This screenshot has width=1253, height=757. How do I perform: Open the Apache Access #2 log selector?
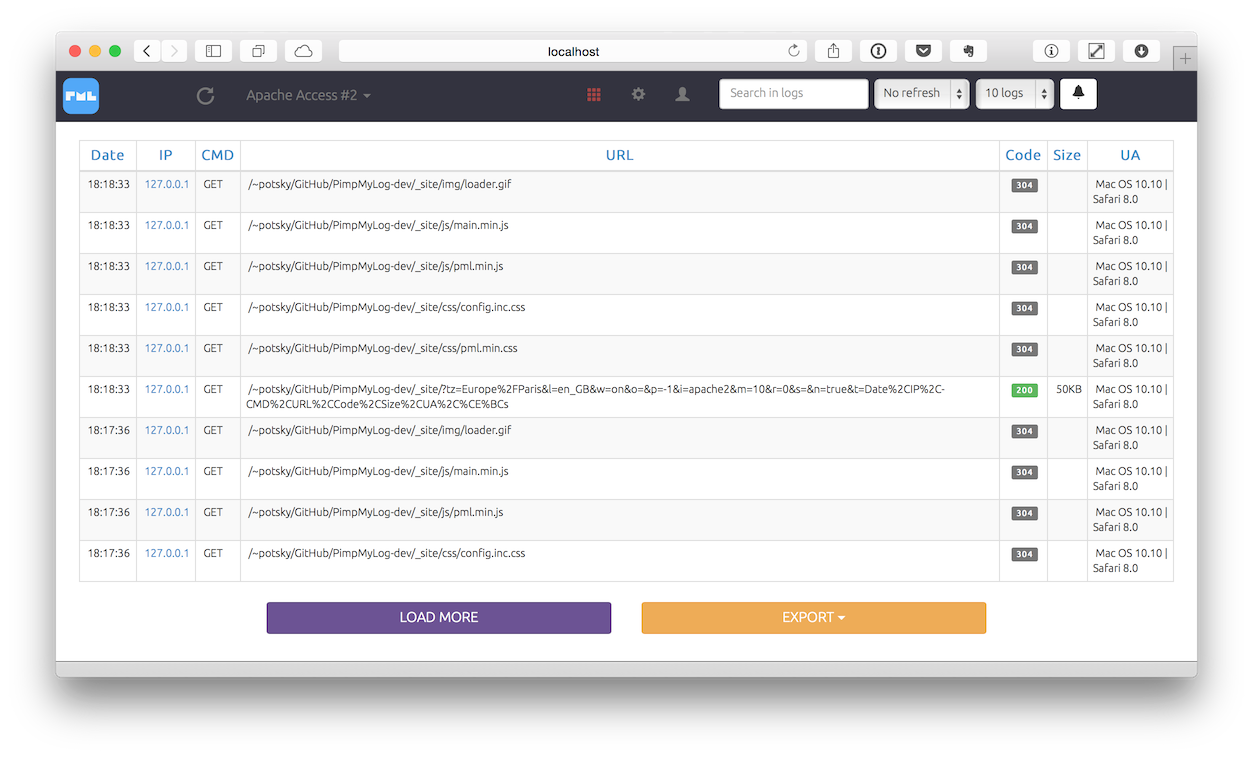[309, 95]
